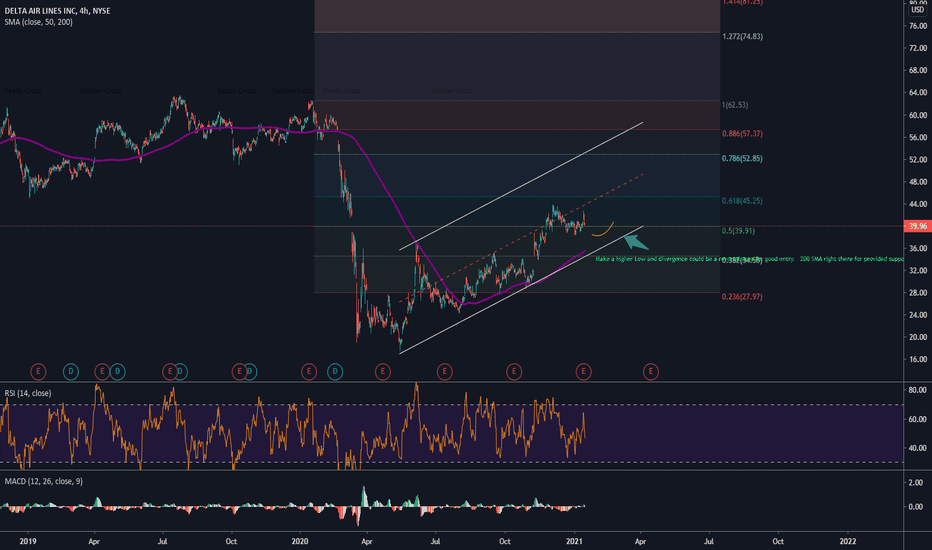
Task: Click the 0.618(45.25) Fibonacci label
Action: pyautogui.click(x=742, y=200)
